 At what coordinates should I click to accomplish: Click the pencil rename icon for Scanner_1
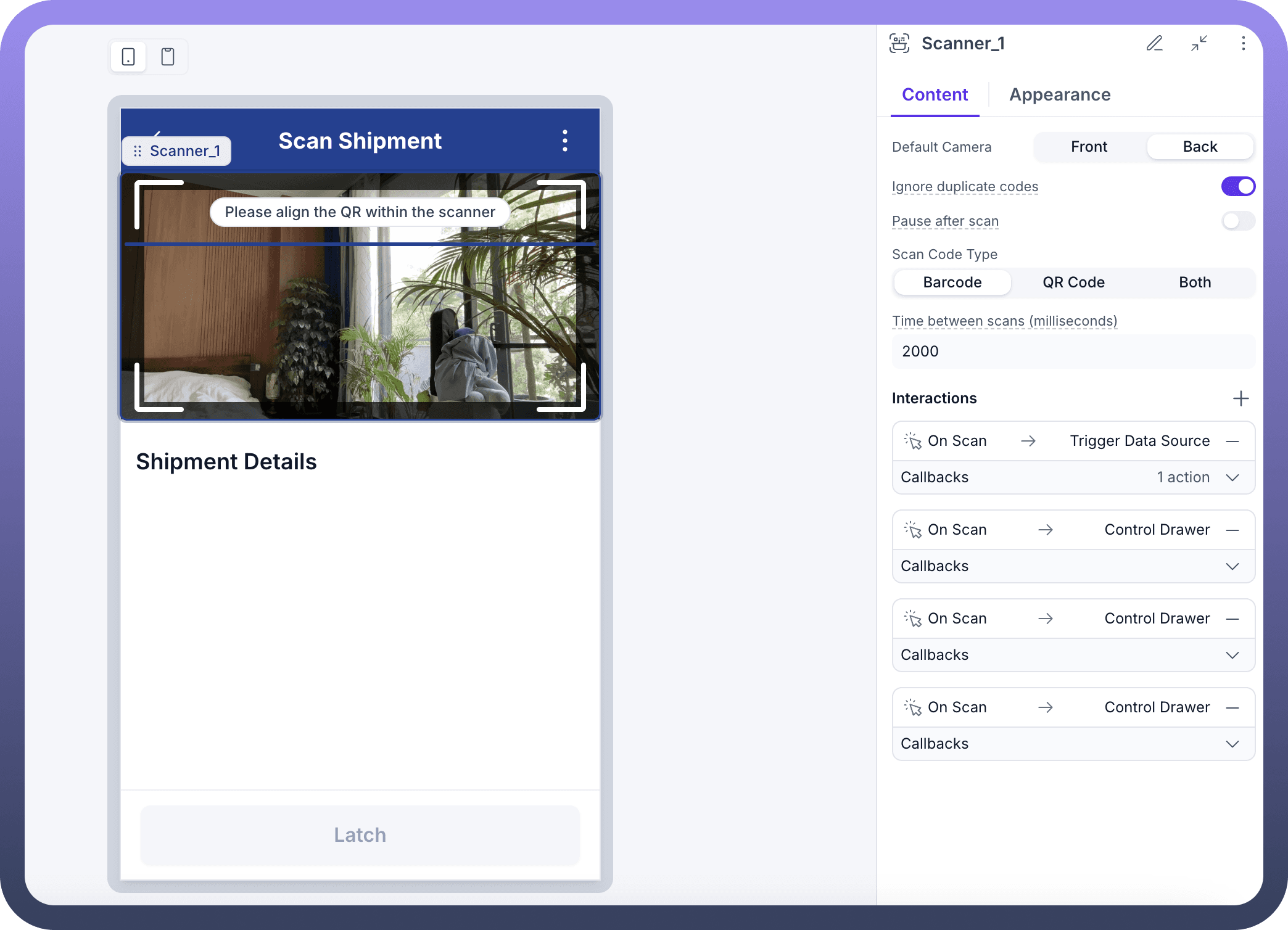(1154, 43)
